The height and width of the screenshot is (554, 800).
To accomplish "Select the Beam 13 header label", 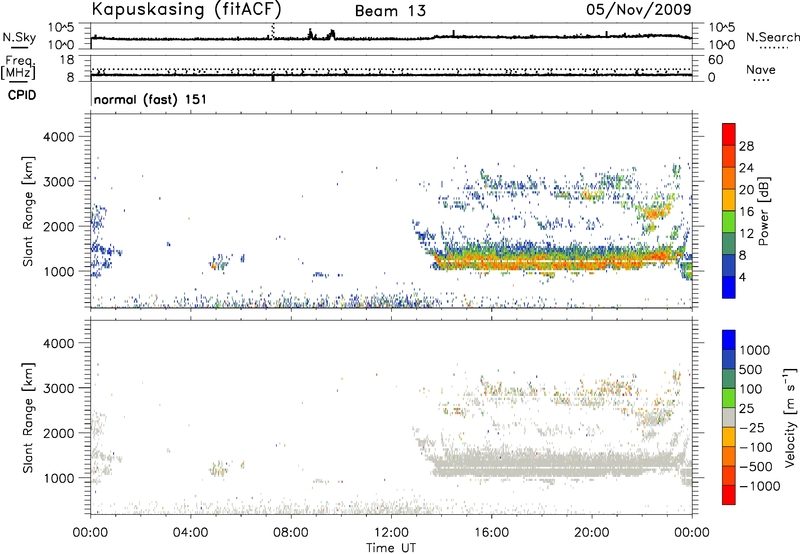I will pos(390,11).
